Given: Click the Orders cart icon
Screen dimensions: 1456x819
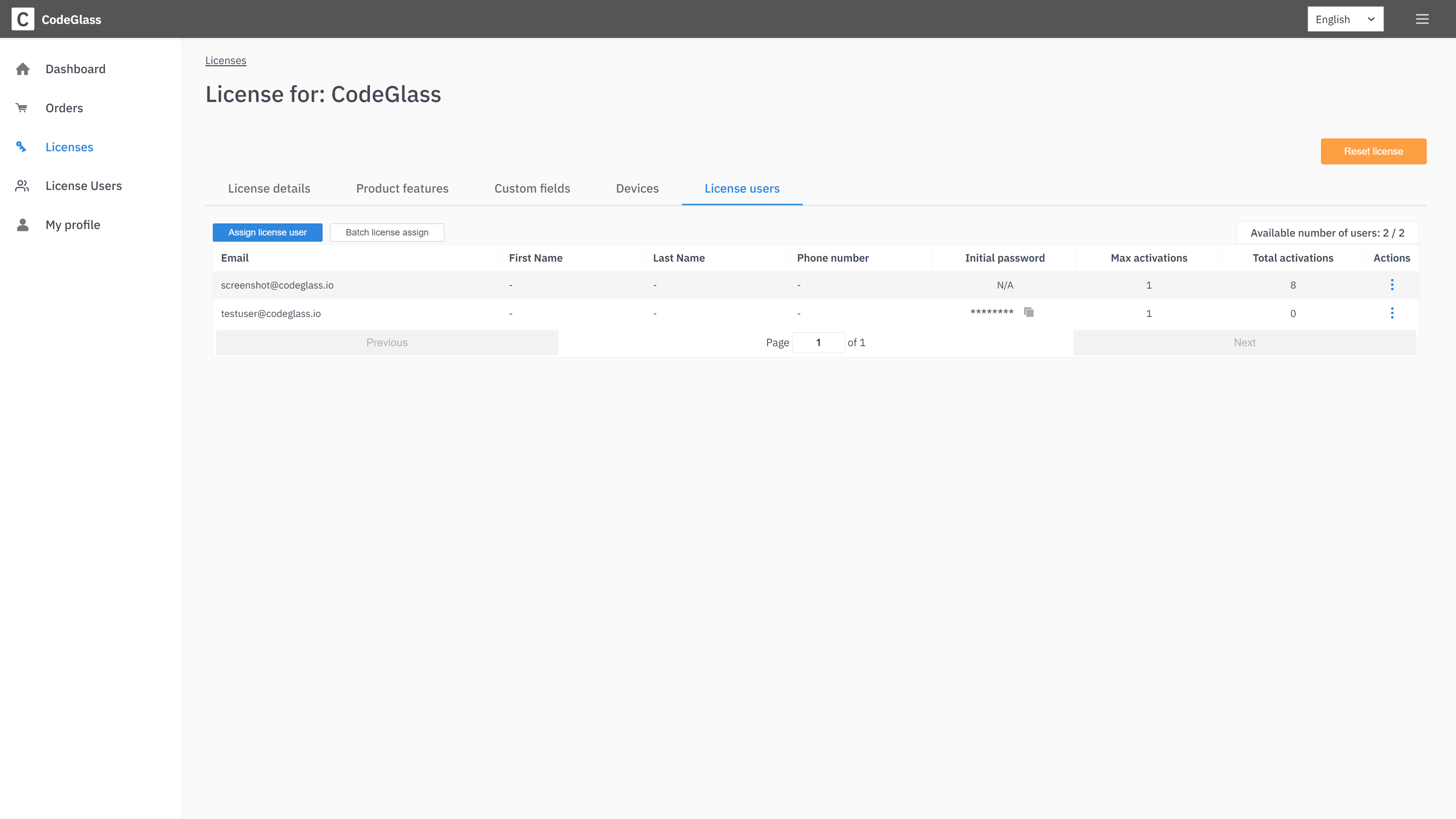Looking at the screenshot, I should tap(22, 108).
